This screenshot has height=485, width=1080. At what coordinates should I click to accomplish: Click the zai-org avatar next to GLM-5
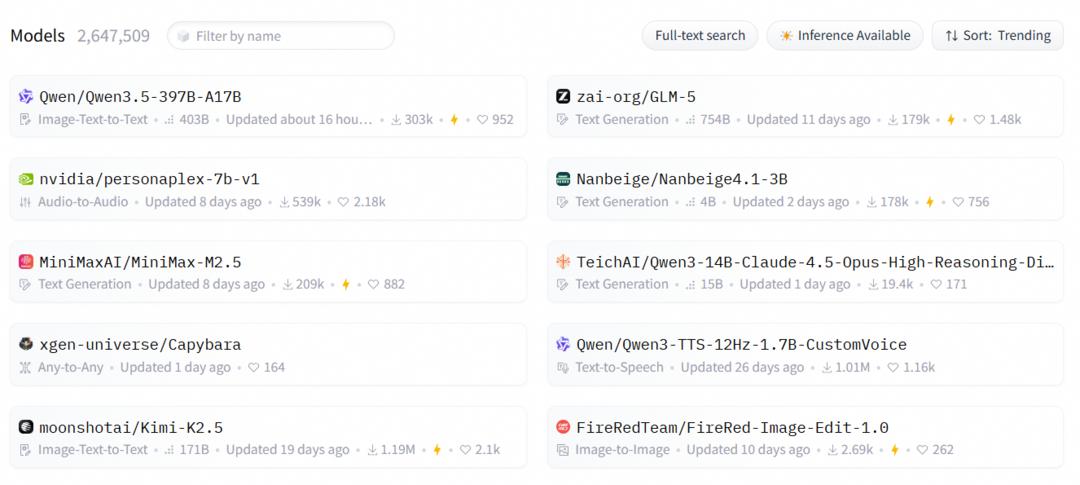click(x=563, y=97)
